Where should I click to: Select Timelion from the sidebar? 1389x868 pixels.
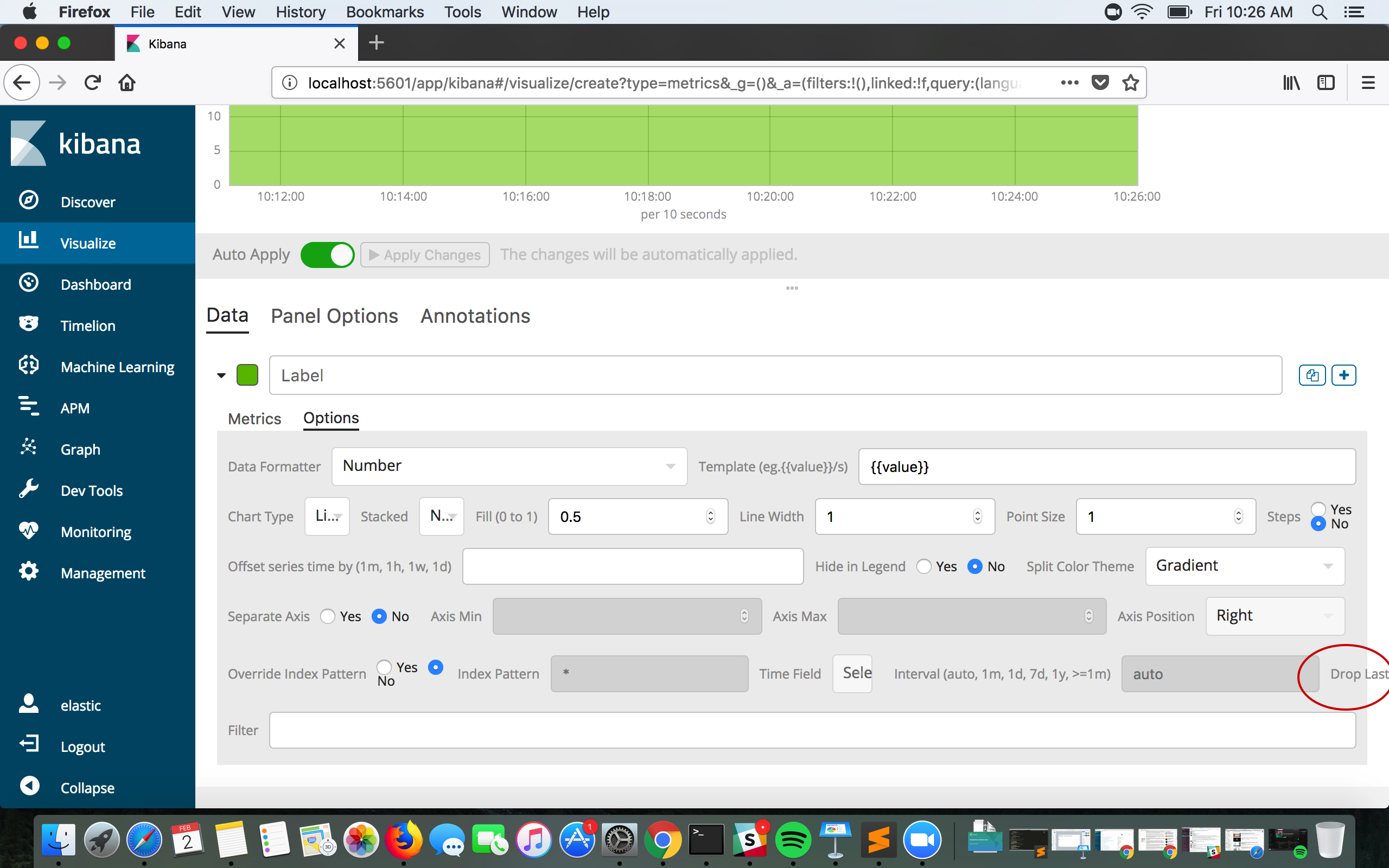(x=87, y=325)
